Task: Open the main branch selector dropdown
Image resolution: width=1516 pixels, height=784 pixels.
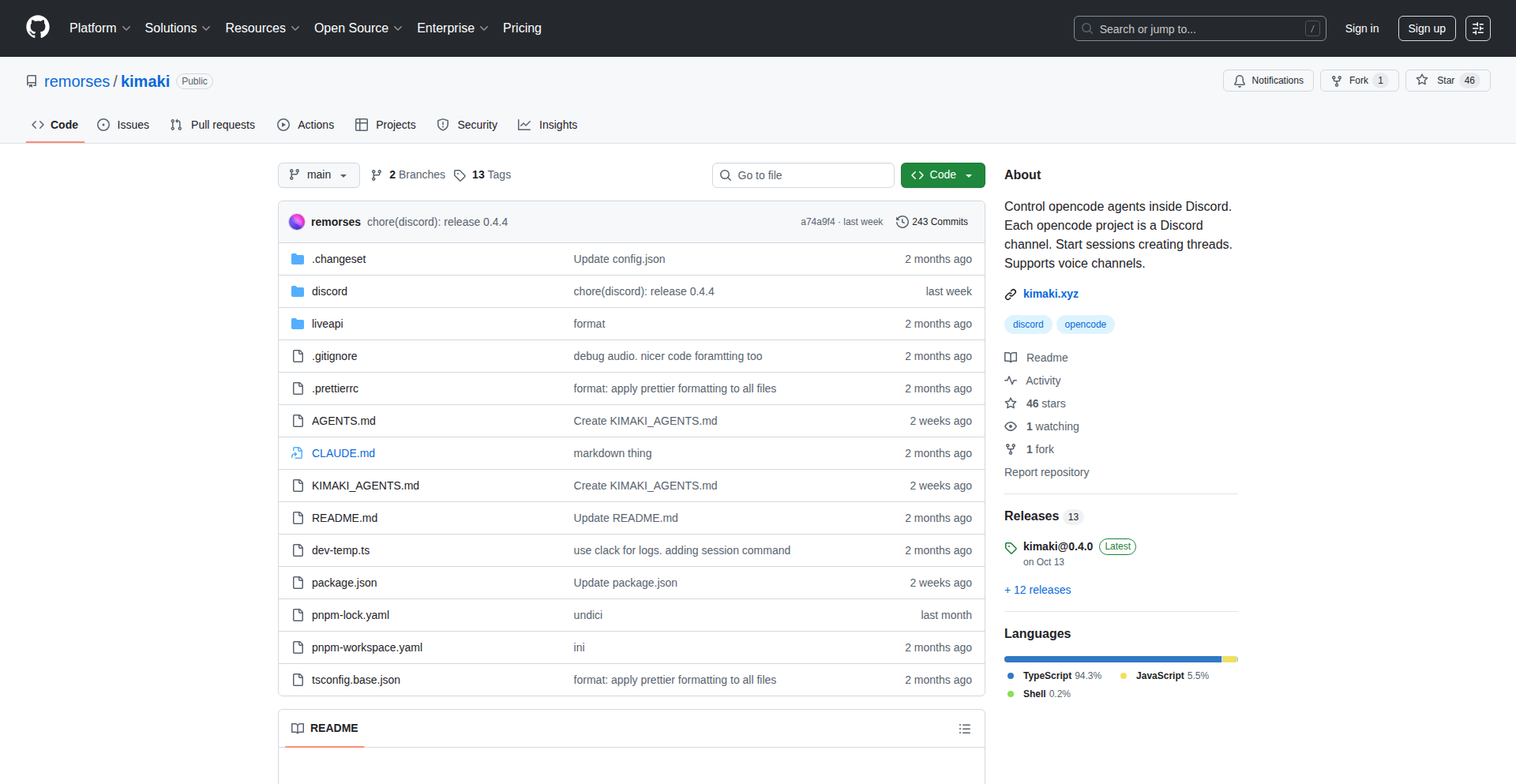Action: point(318,175)
